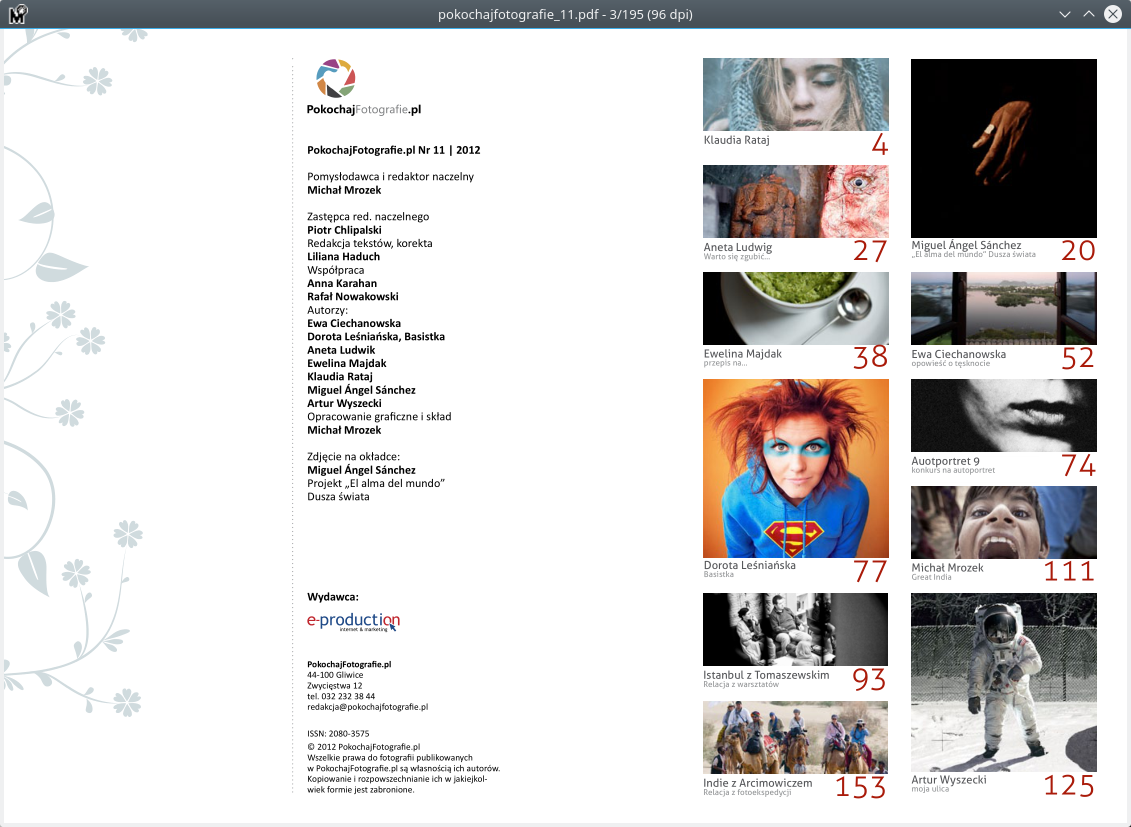Click the "© 2012 PokochajFotografie.pl" copyright line
The image size is (1131, 827).
point(364,747)
